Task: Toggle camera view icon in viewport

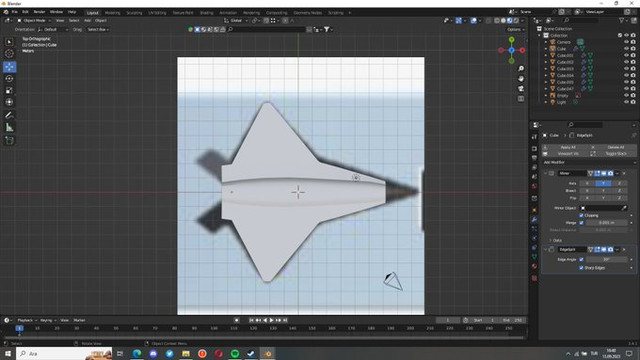Action: 521,89
